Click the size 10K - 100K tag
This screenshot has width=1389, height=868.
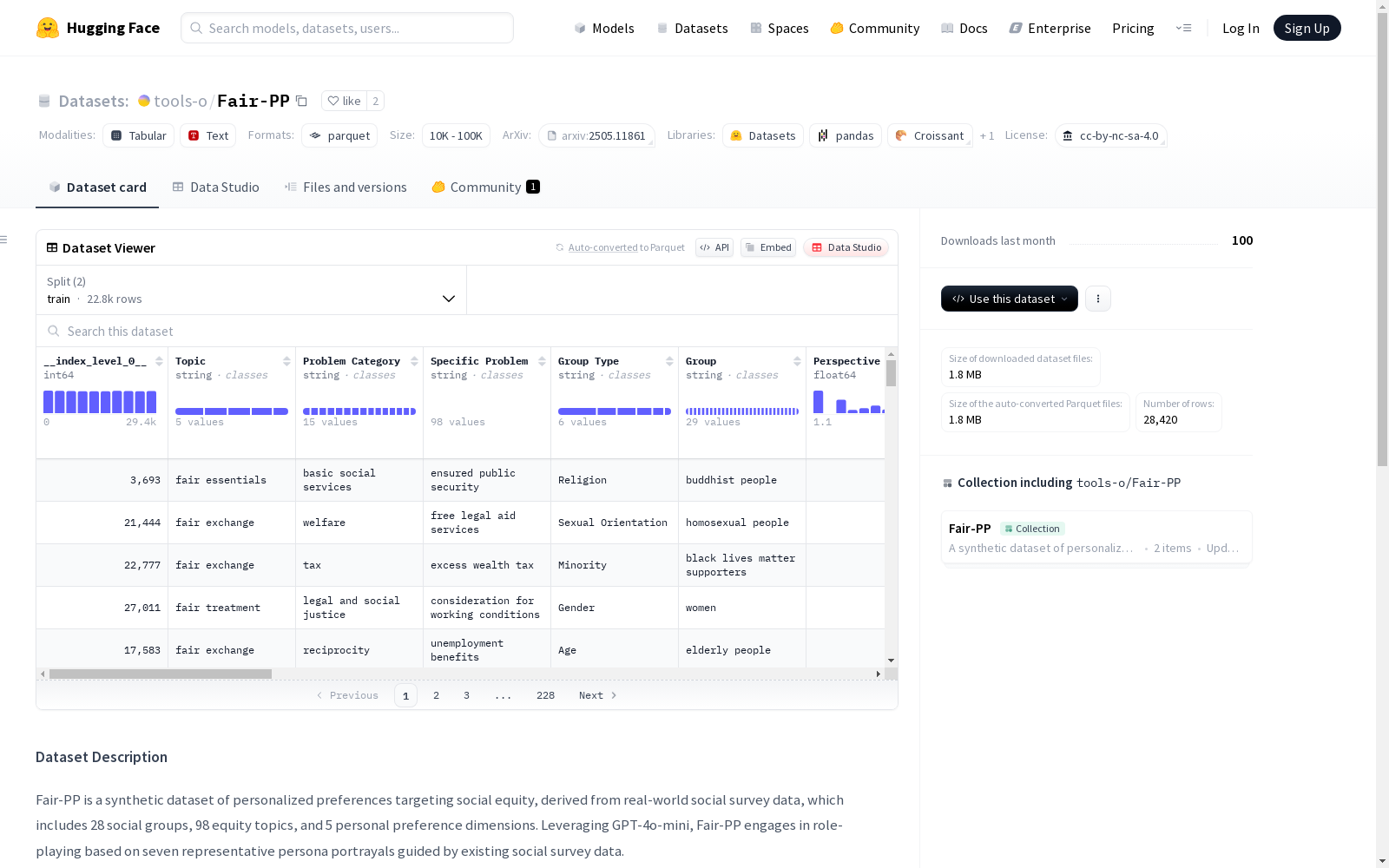(x=456, y=135)
